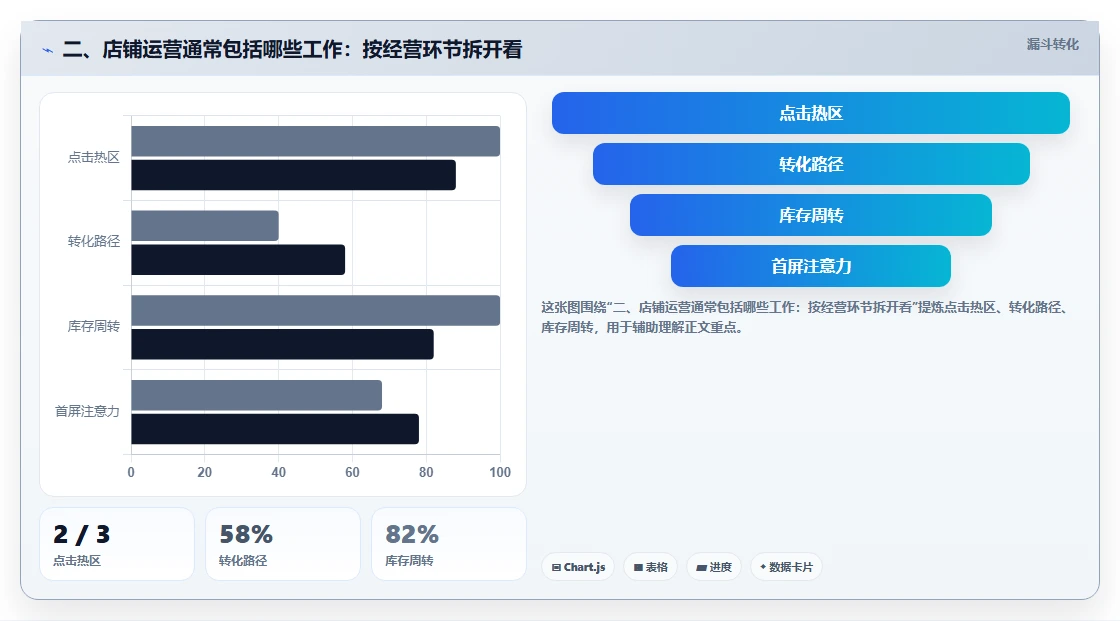Click the lightning icon before the title
Viewport: 1120px width, 621px height.
tap(47, 50)
